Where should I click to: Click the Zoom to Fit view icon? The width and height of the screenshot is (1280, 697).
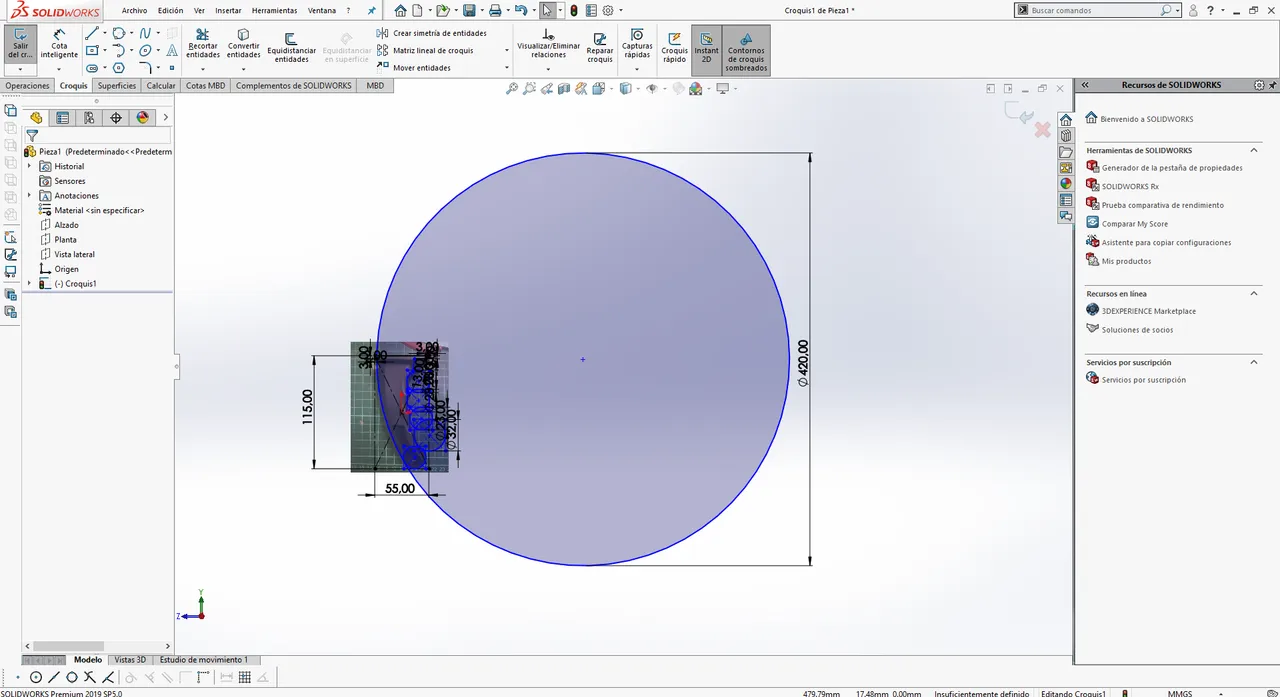512,88
